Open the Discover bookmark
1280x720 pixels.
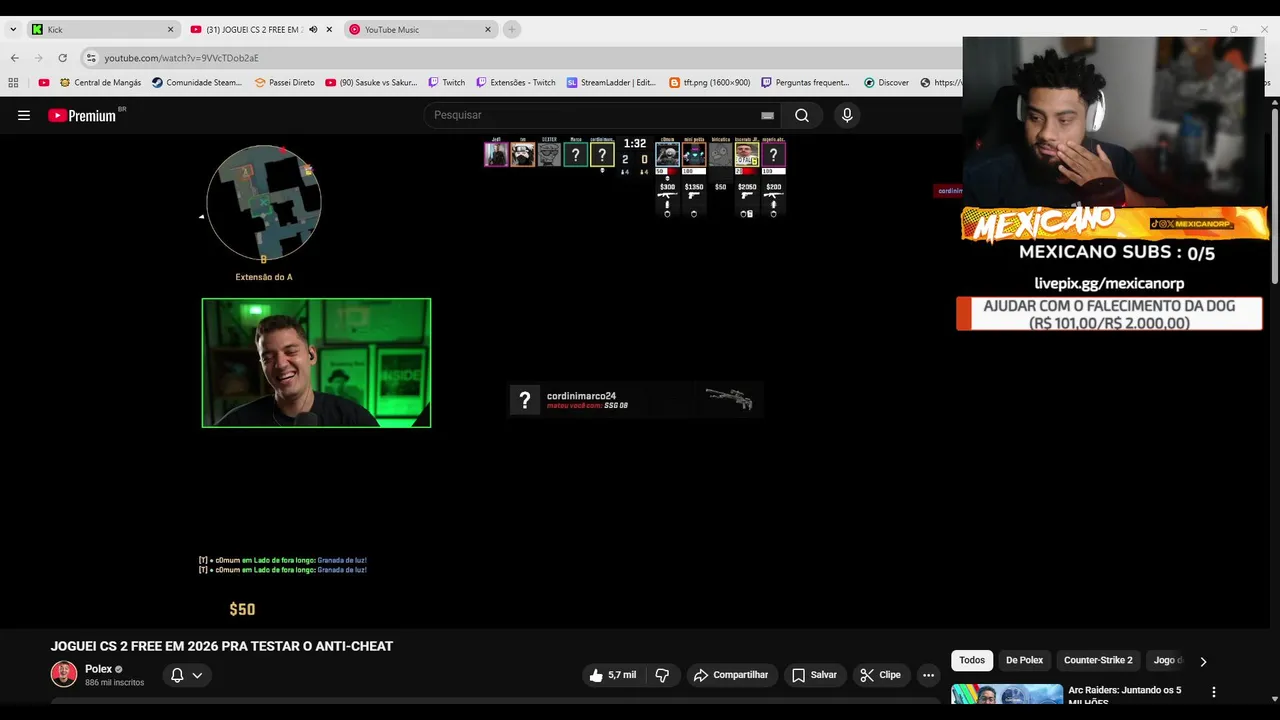pos(886,83)
